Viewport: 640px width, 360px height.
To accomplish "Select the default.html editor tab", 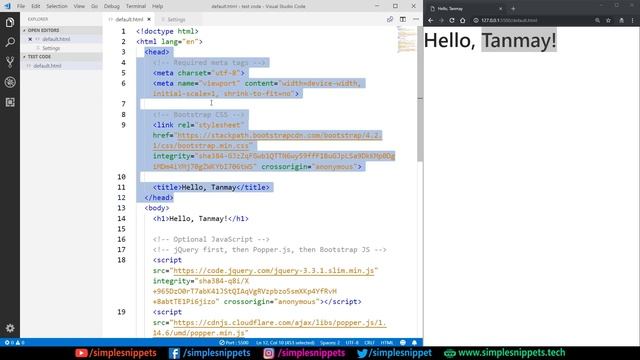I will point(129,19).
